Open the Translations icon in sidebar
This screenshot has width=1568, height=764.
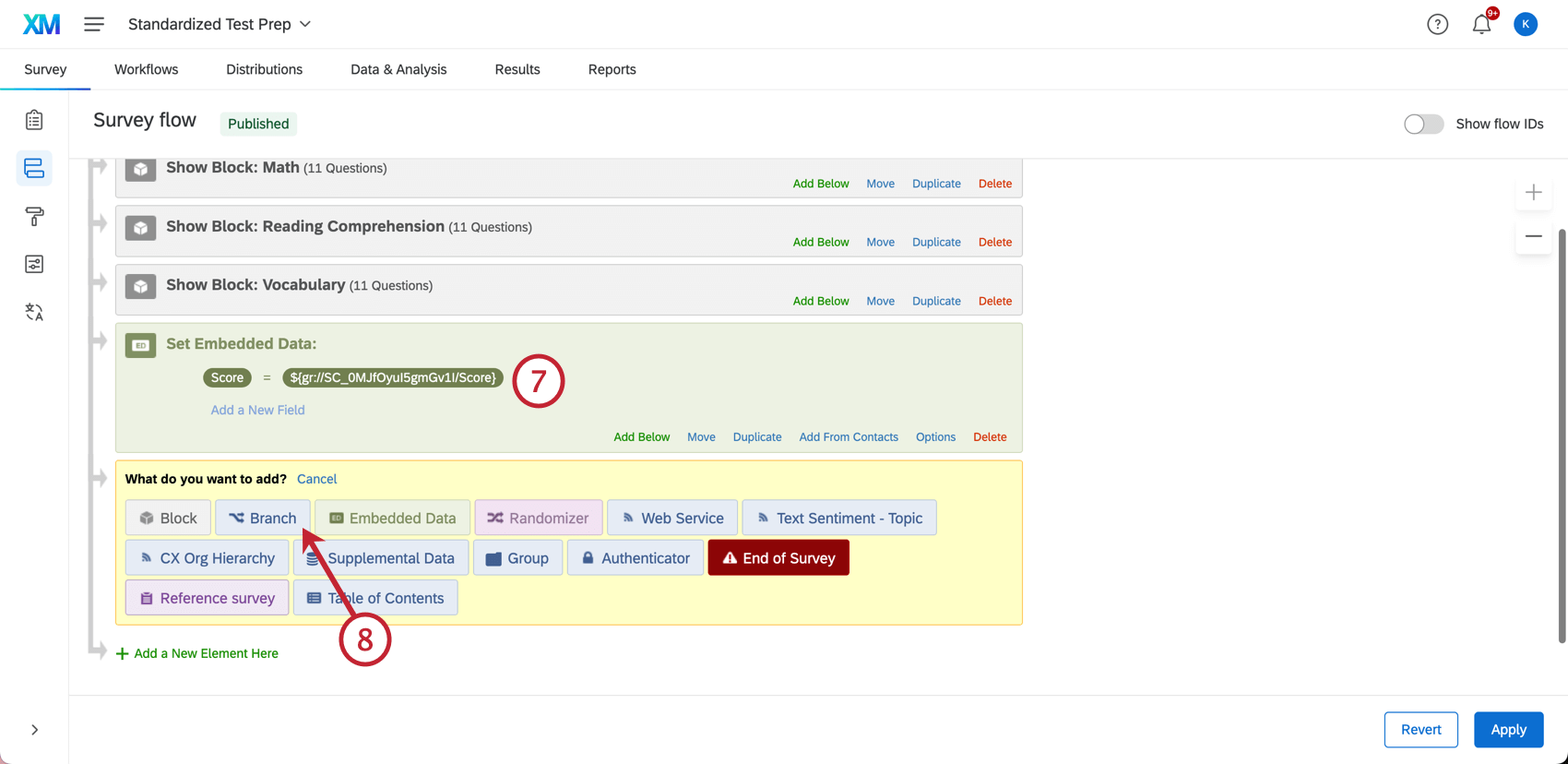[x=34, y=313]
